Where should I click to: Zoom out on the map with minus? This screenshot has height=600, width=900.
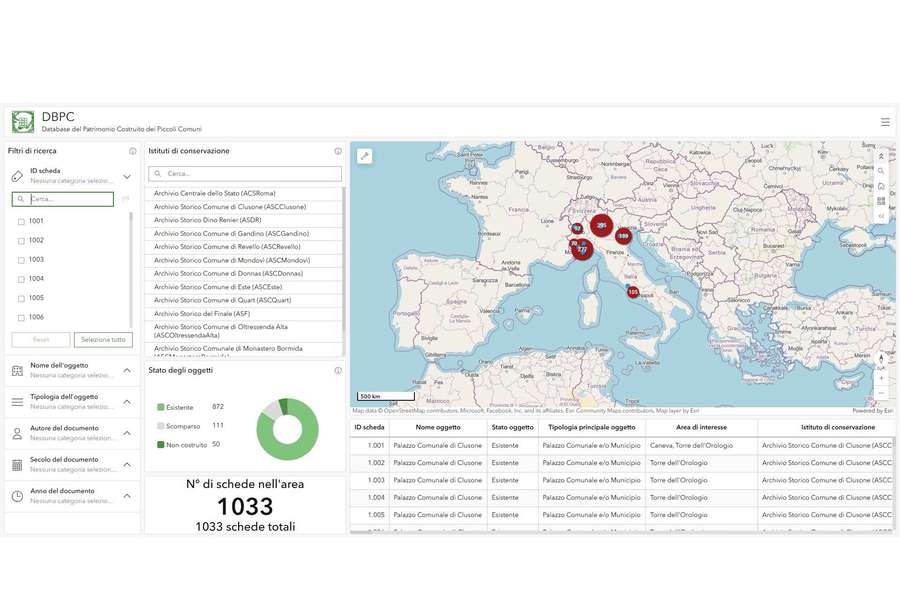882,393
